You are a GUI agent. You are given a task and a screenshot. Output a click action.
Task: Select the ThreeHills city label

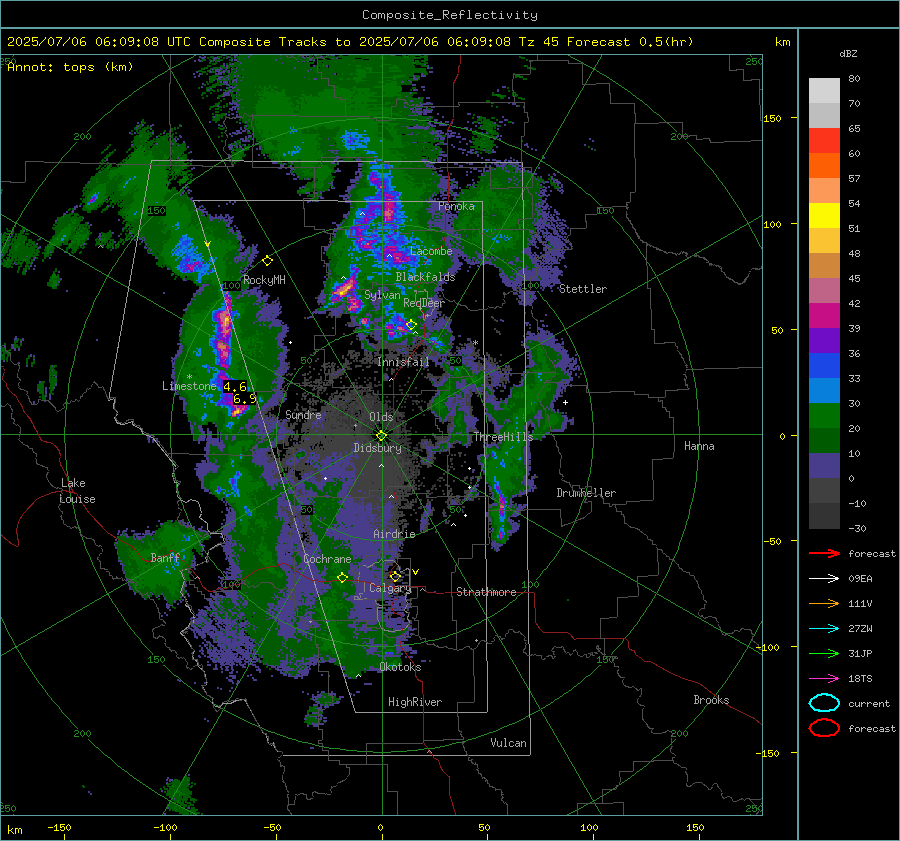pos(503,437)
